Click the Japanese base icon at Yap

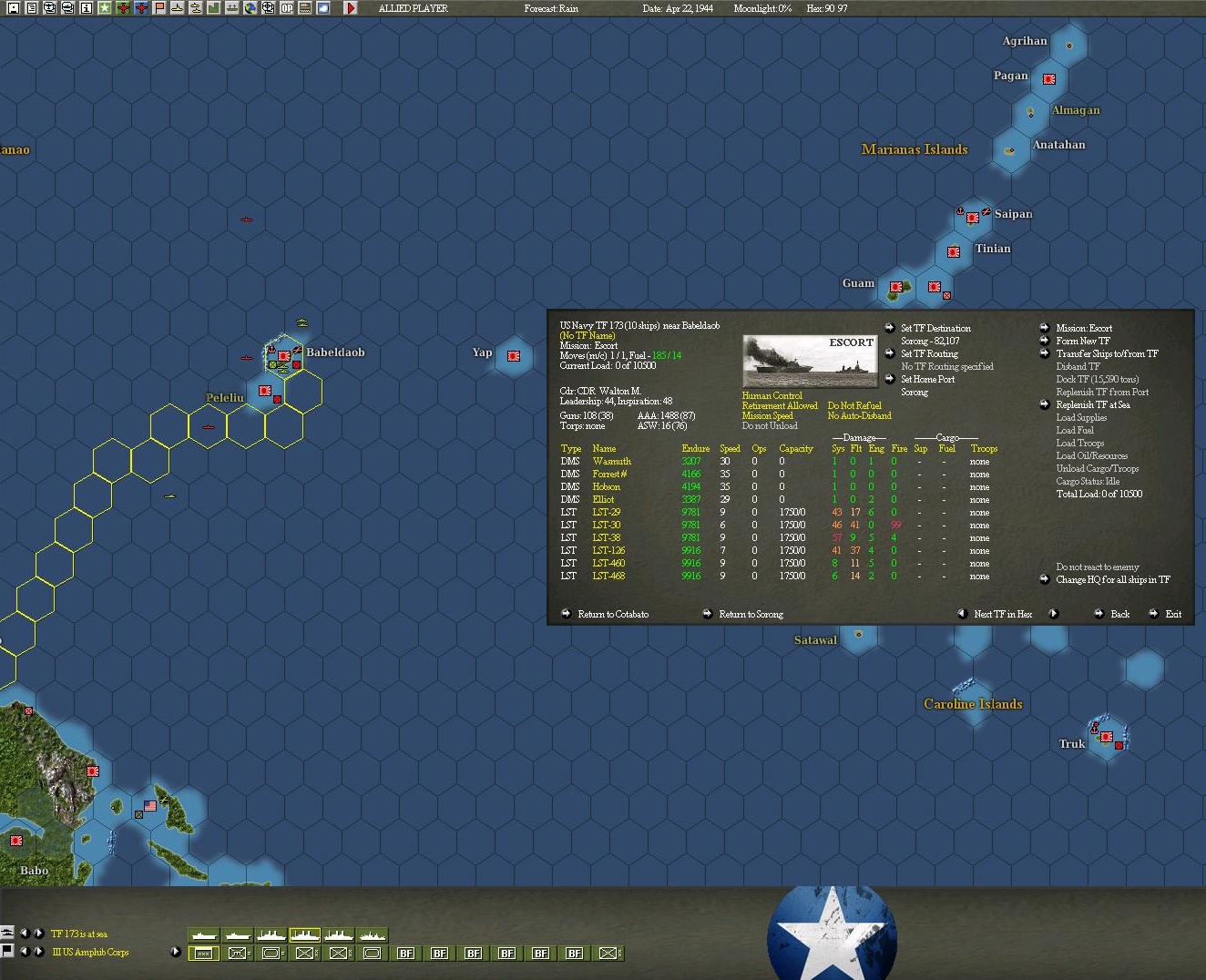click(514, 355)
